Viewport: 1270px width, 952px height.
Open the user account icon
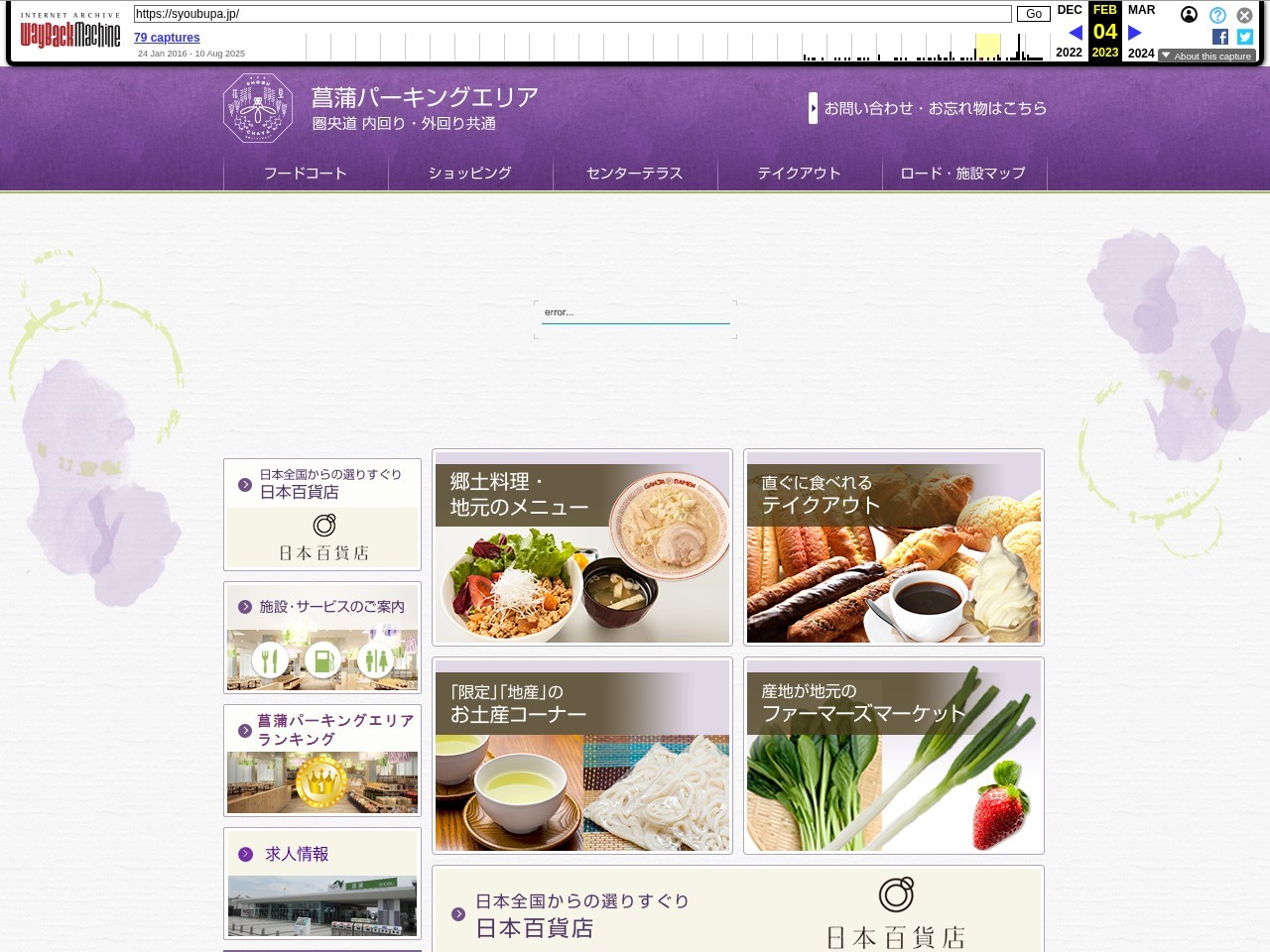[x=1189, y=15]
